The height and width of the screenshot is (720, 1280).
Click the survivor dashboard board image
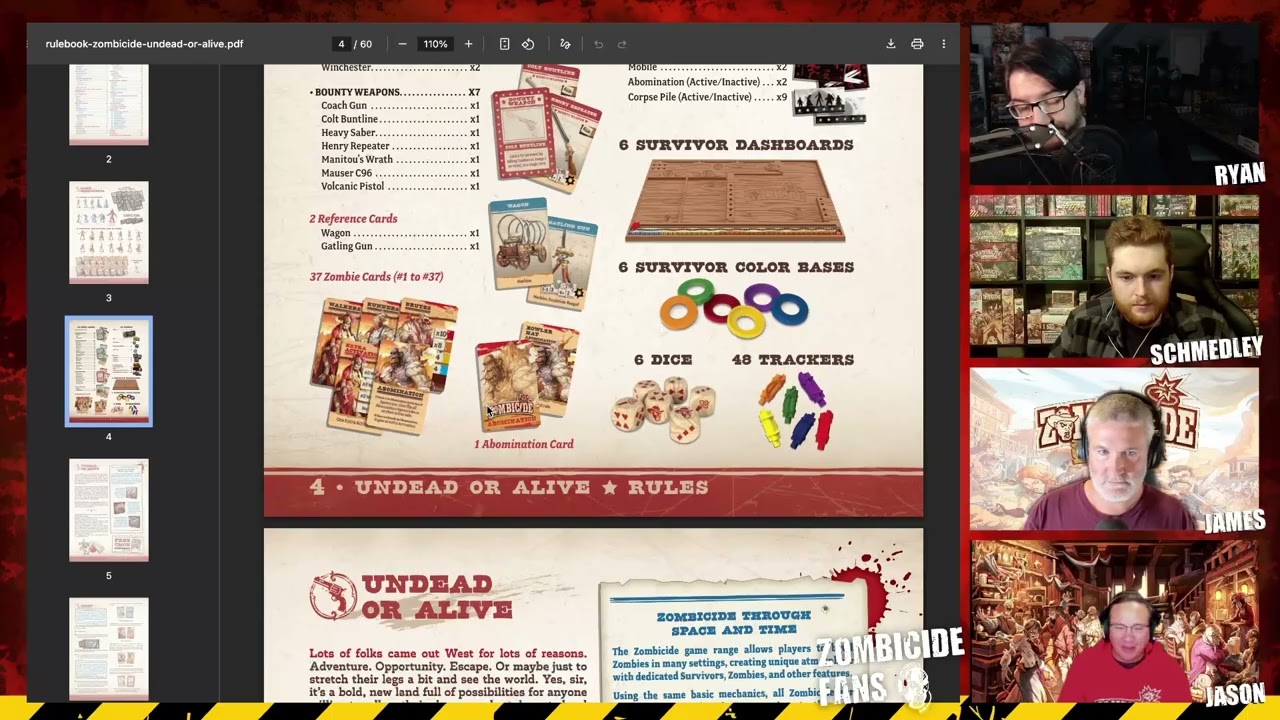pyautogui.click(x=735, y=200)
